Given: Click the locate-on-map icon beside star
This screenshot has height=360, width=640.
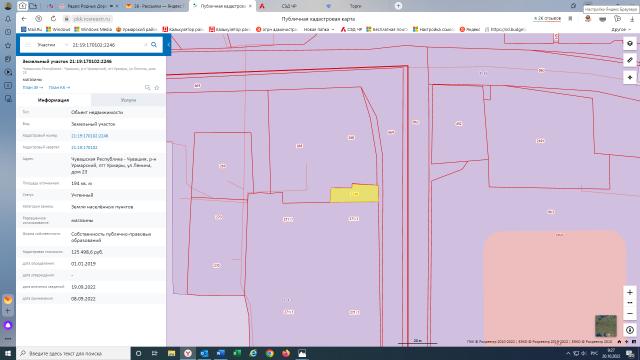Looking at the screenshot, I should tap(147, 88).
